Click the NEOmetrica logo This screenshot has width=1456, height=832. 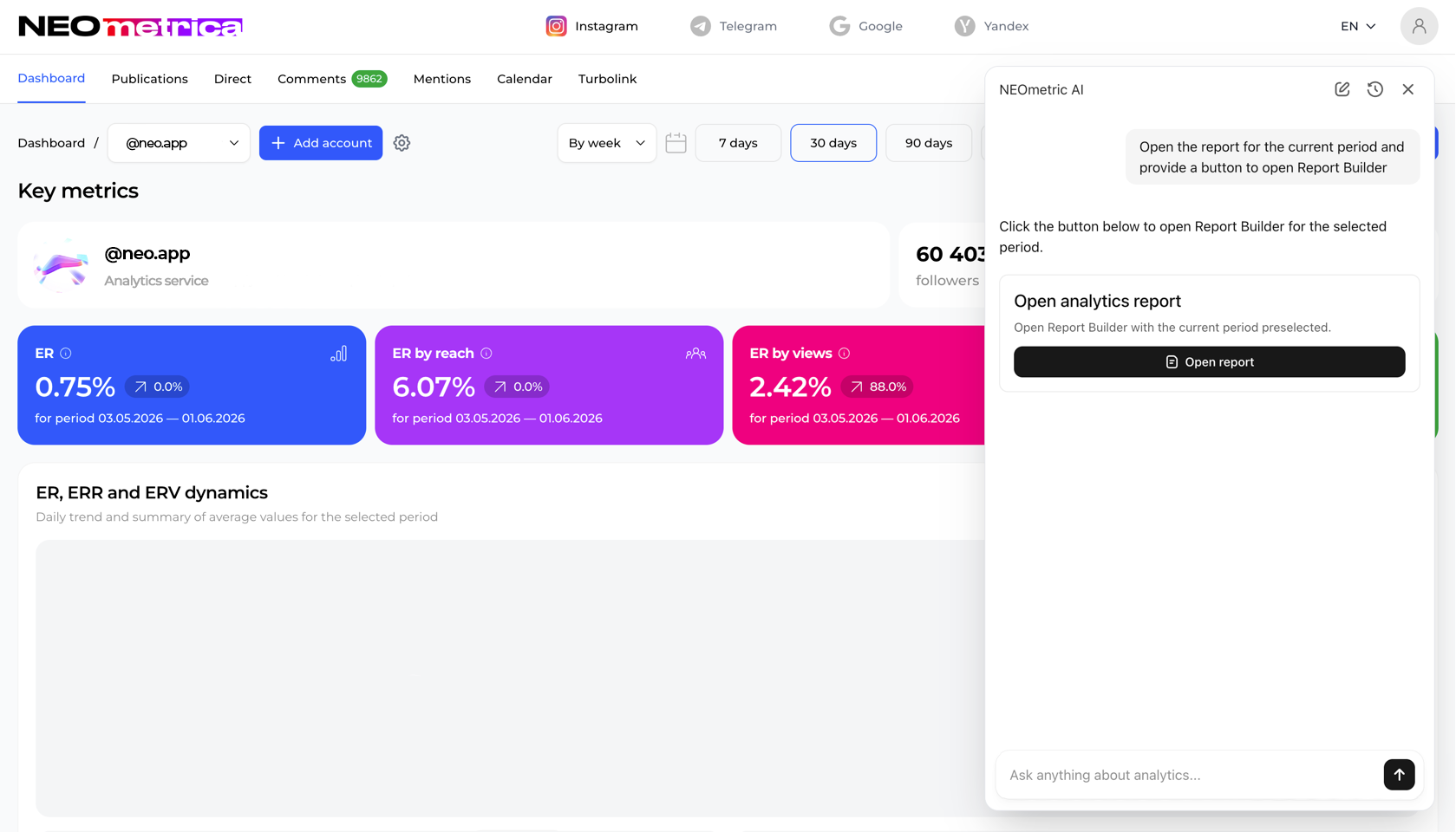[x=130, y=26]
